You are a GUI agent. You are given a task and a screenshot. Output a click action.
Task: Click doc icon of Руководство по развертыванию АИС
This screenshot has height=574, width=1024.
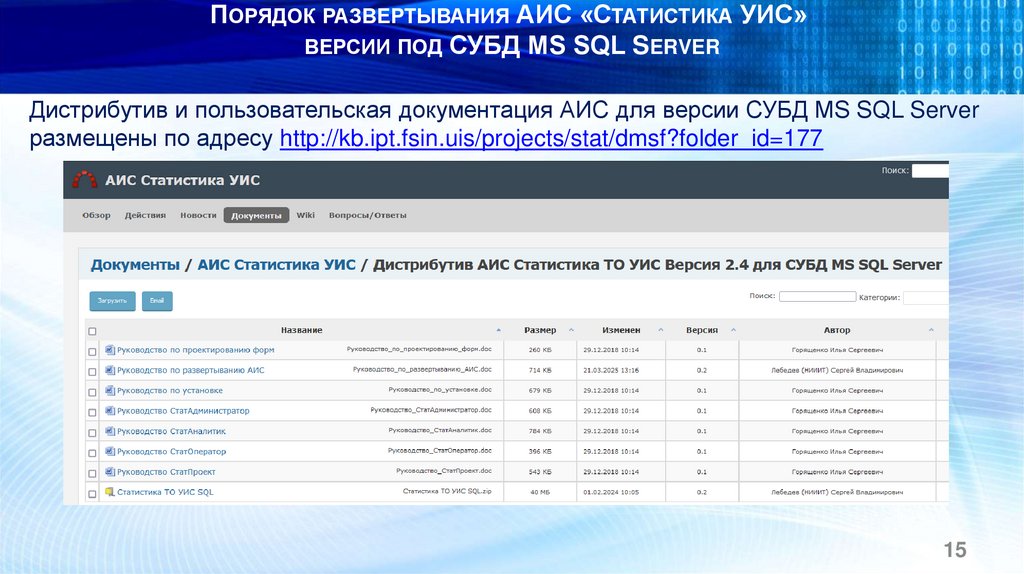pos(110,370)
